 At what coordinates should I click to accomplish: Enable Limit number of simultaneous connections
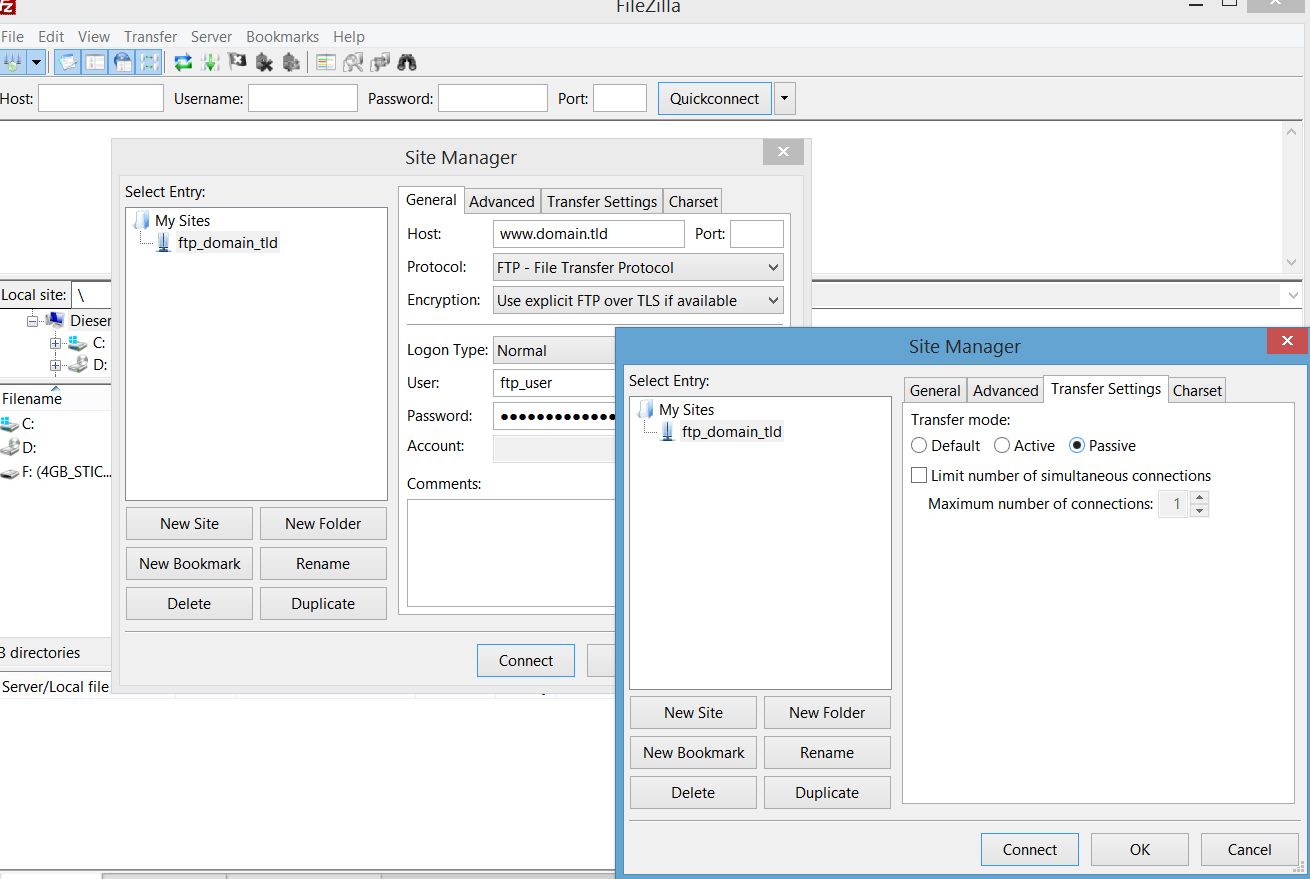[919, 476]
